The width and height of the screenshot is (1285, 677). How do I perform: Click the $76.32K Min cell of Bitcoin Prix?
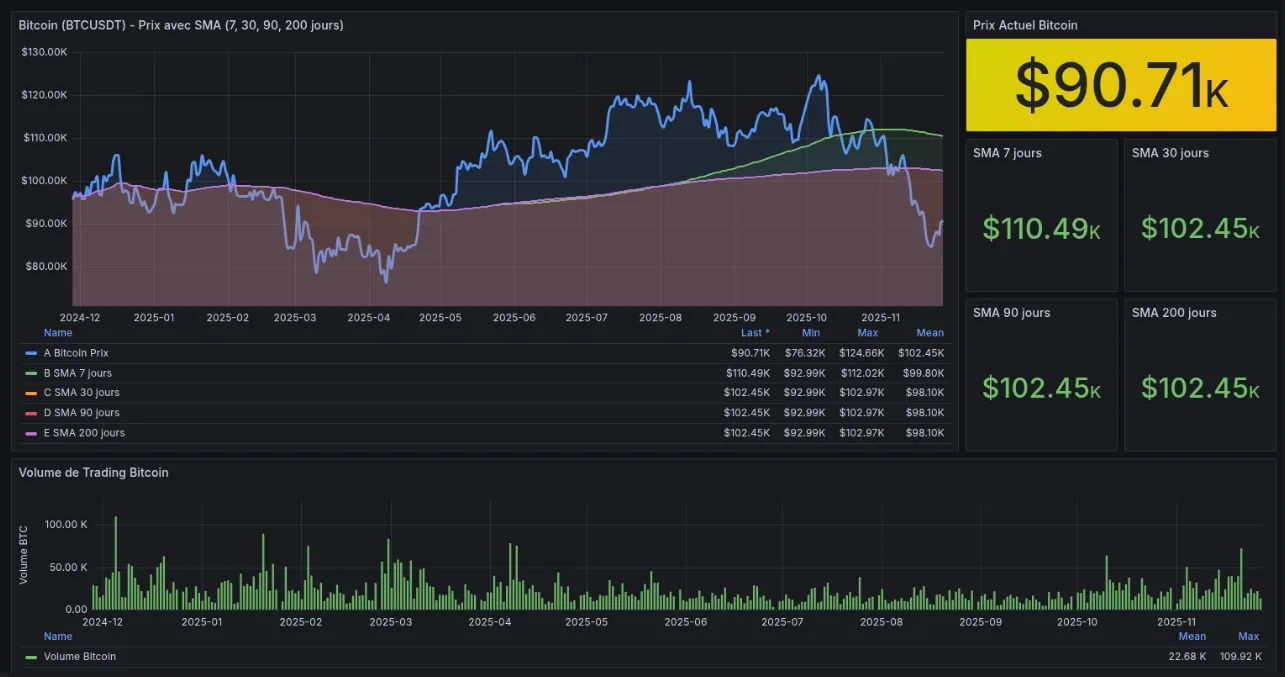pos(805,353)
